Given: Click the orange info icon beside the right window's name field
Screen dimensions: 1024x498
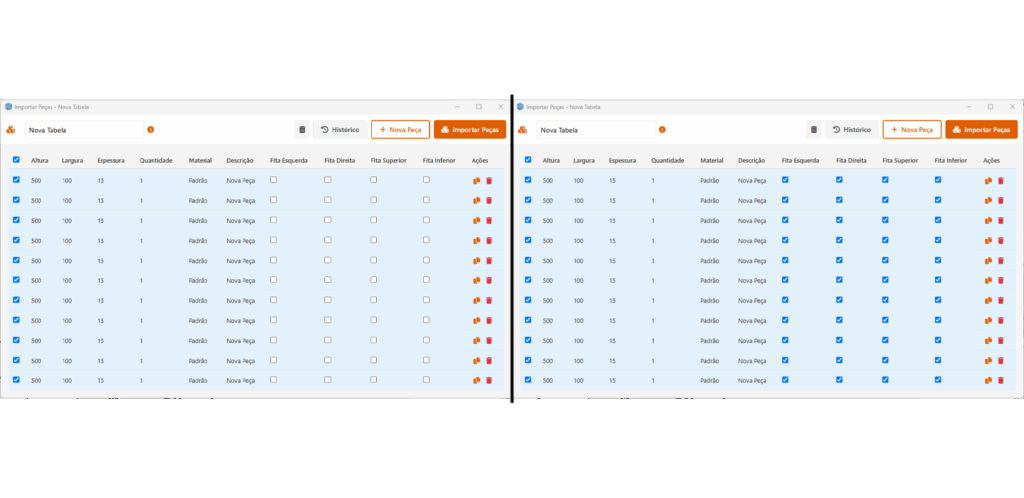Looking at the screenshot, I should click(662, 129).
